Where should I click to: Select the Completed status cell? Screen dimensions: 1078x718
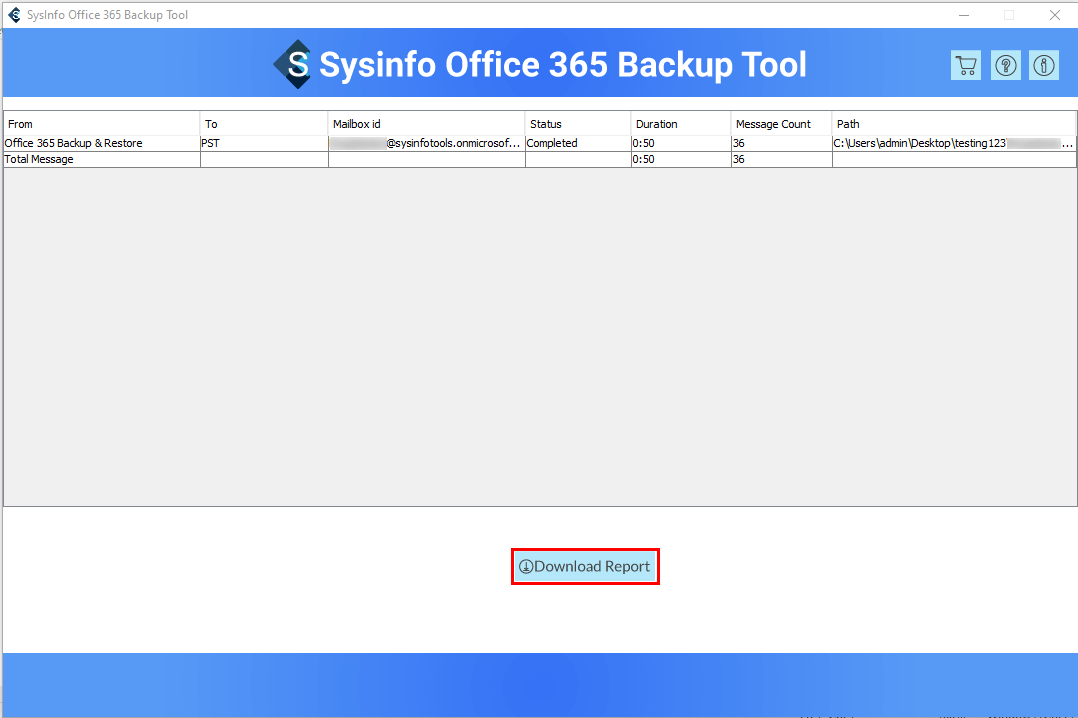(552, 143)
